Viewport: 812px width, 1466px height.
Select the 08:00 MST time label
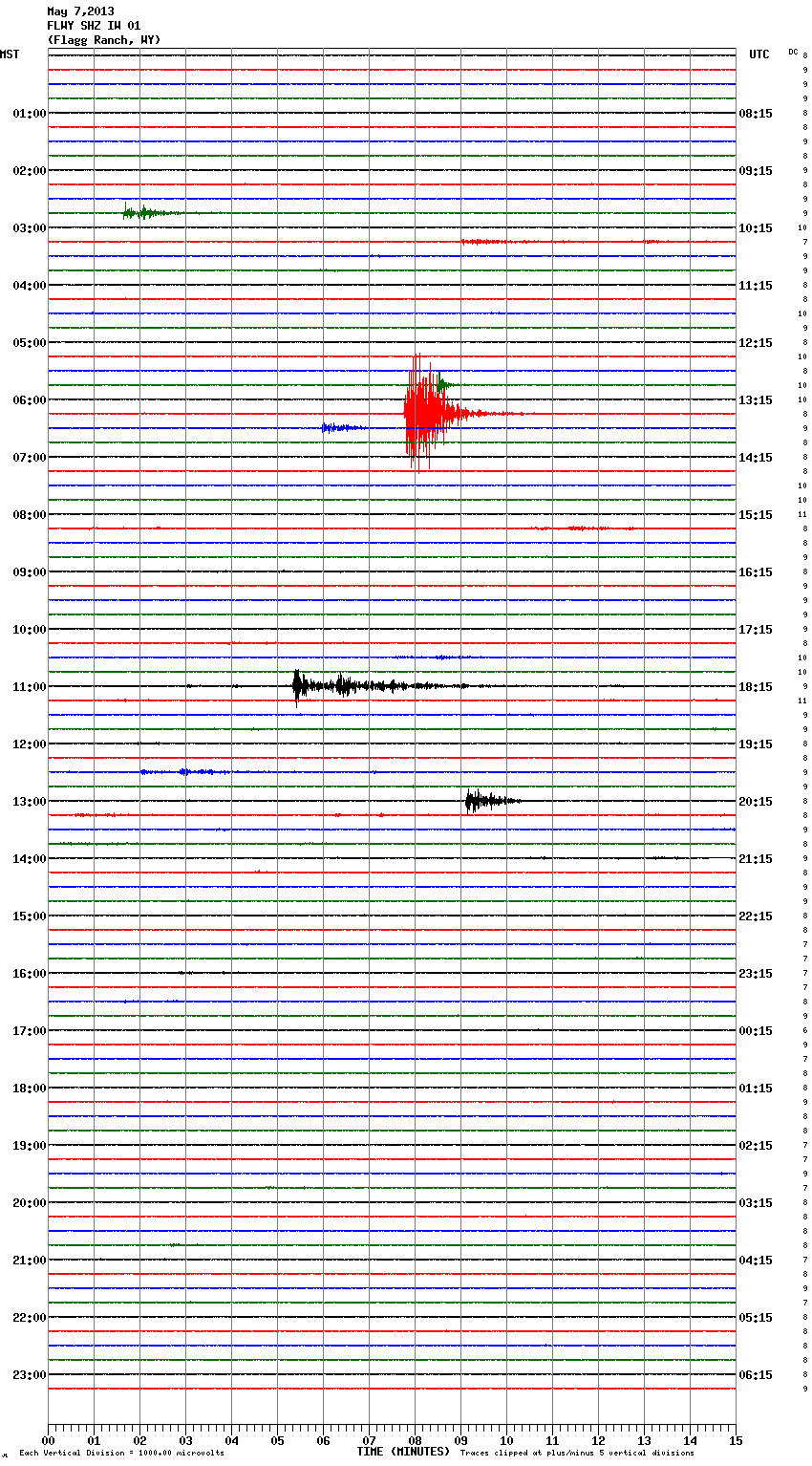[29, 515]
